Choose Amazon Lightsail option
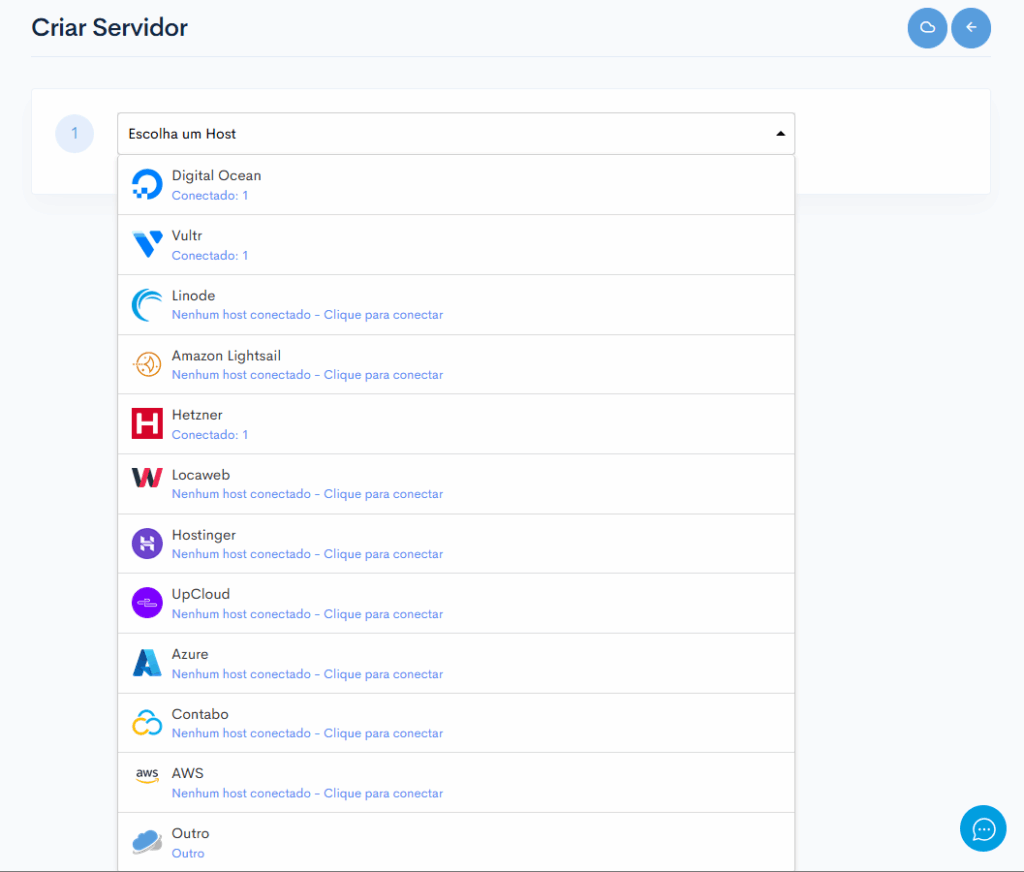The width and height of the screenshot is (1024, 872). point(456,364)
